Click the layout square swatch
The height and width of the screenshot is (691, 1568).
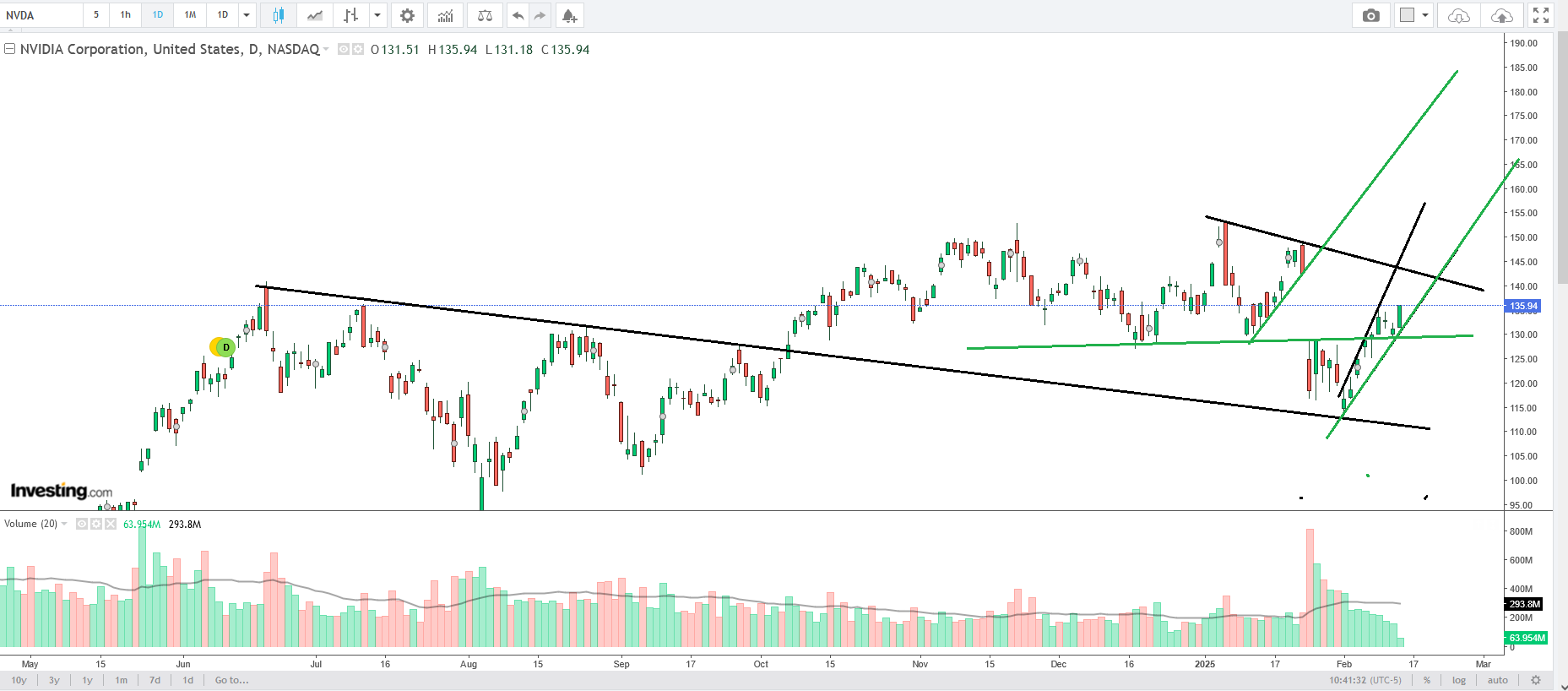coord(1407,15)
